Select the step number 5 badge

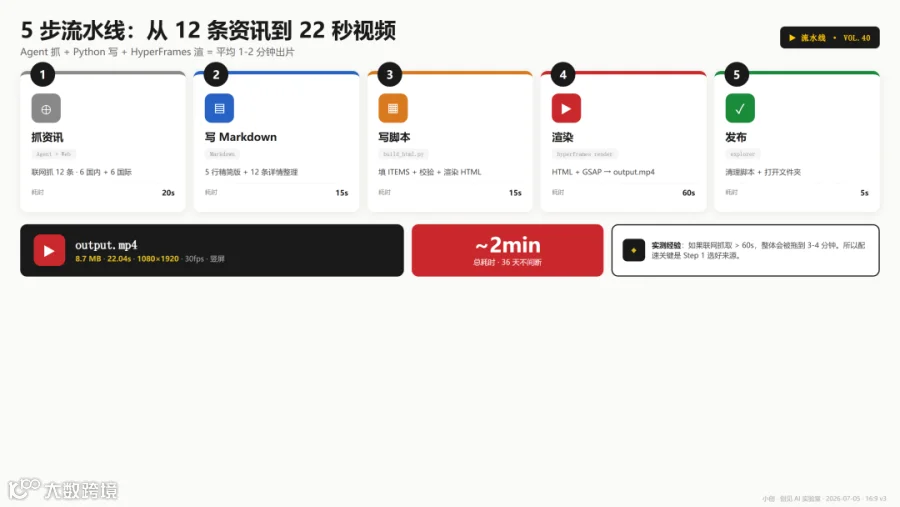point(736,75)
